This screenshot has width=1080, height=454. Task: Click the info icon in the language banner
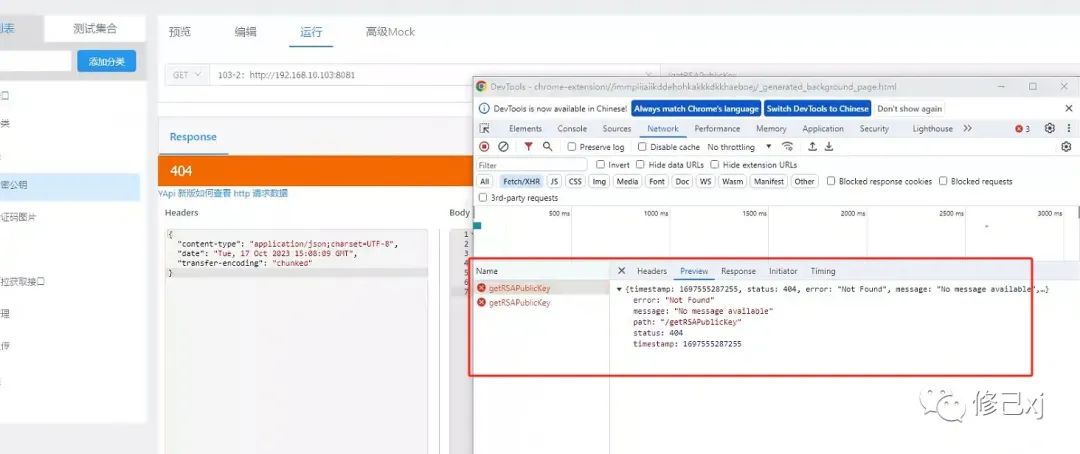(x=484, y=109)
